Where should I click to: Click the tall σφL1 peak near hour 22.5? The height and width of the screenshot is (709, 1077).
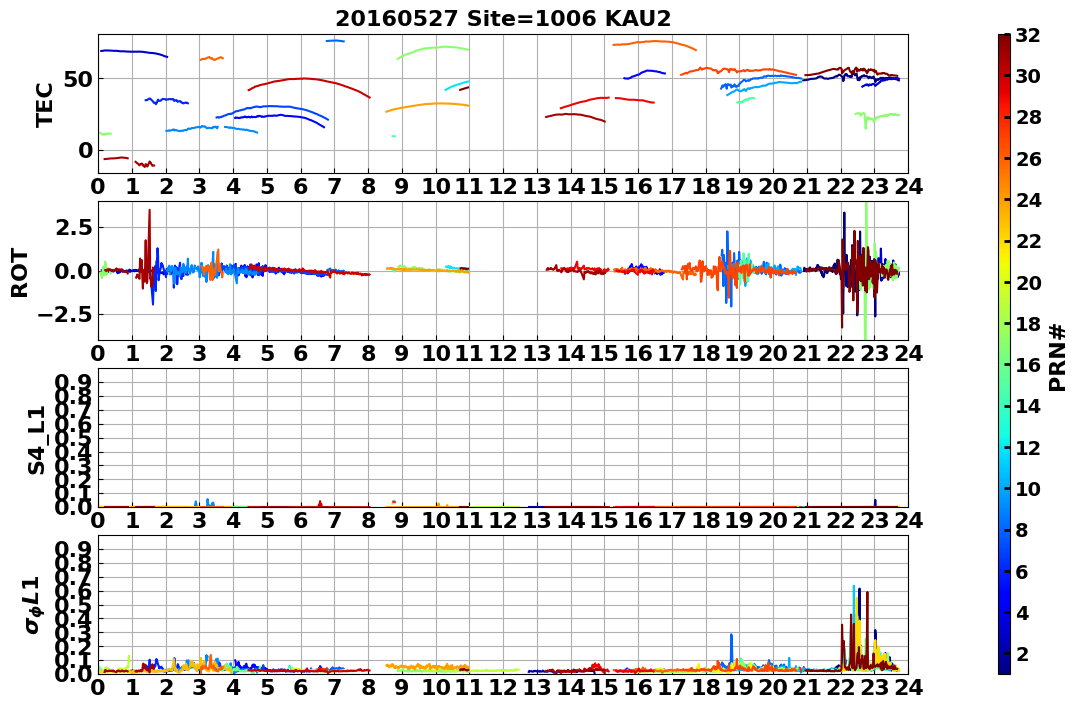tap(857, 618)
